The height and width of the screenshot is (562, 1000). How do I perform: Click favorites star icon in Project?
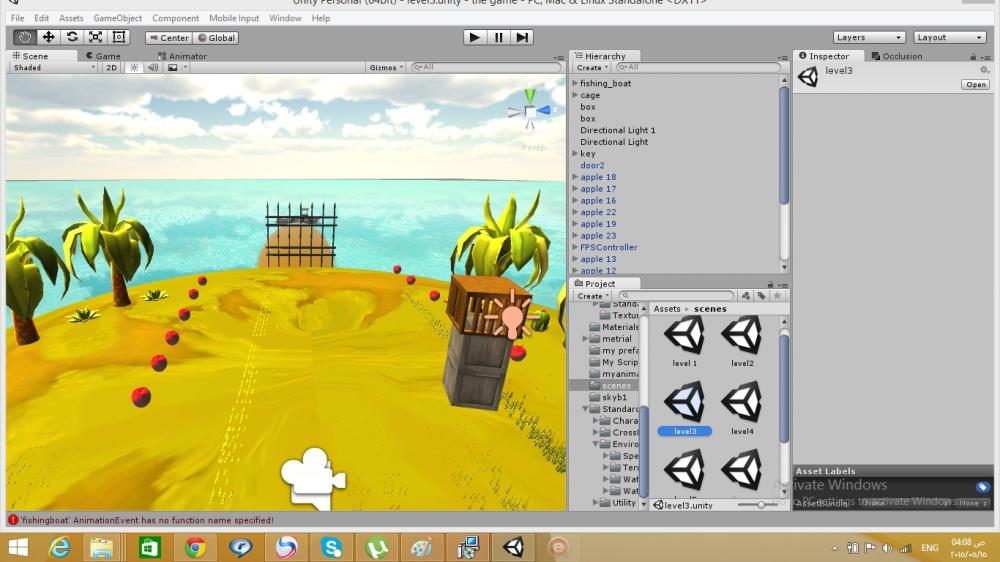(777, 296)
